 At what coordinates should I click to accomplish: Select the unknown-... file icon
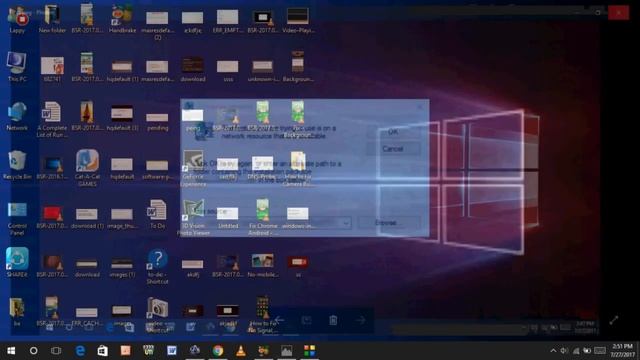tap(262, 70)
